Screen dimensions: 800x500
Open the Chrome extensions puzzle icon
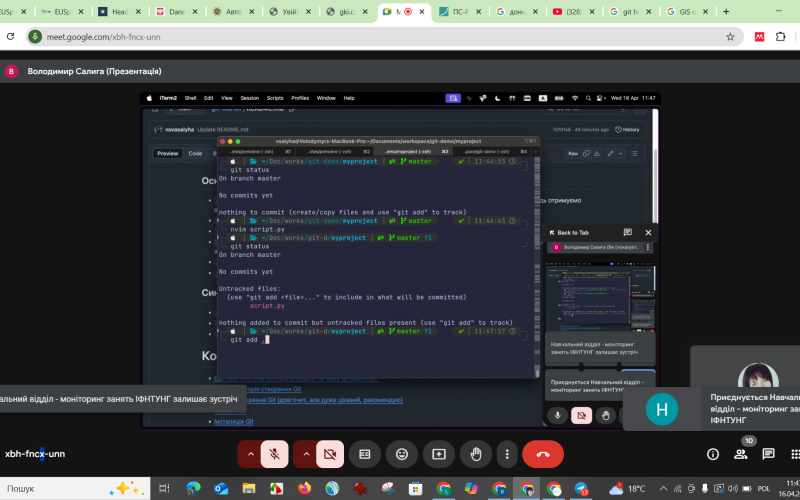(781, 37)
